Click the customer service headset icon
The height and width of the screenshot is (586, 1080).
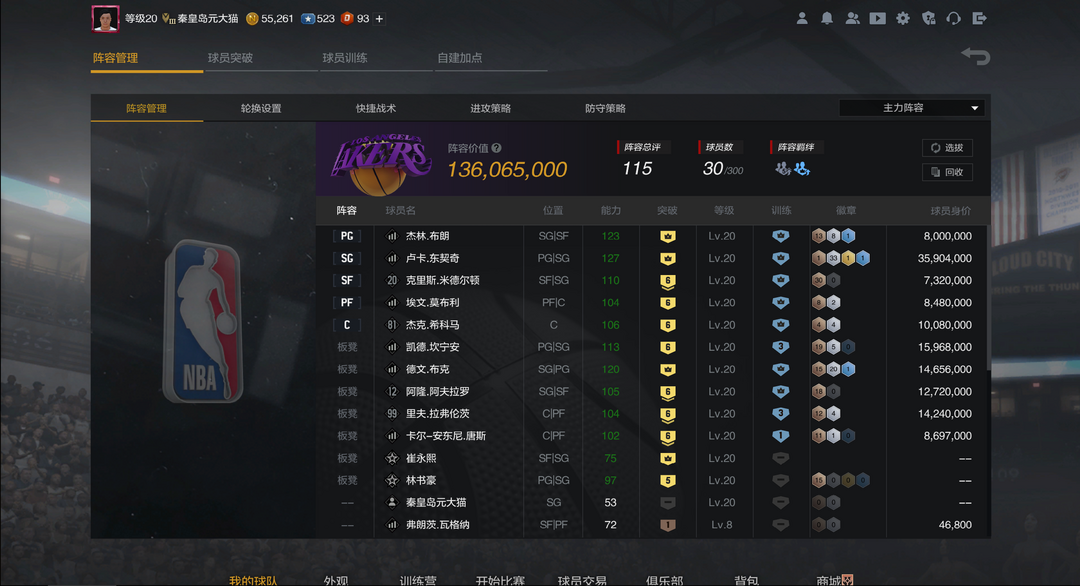953,19
